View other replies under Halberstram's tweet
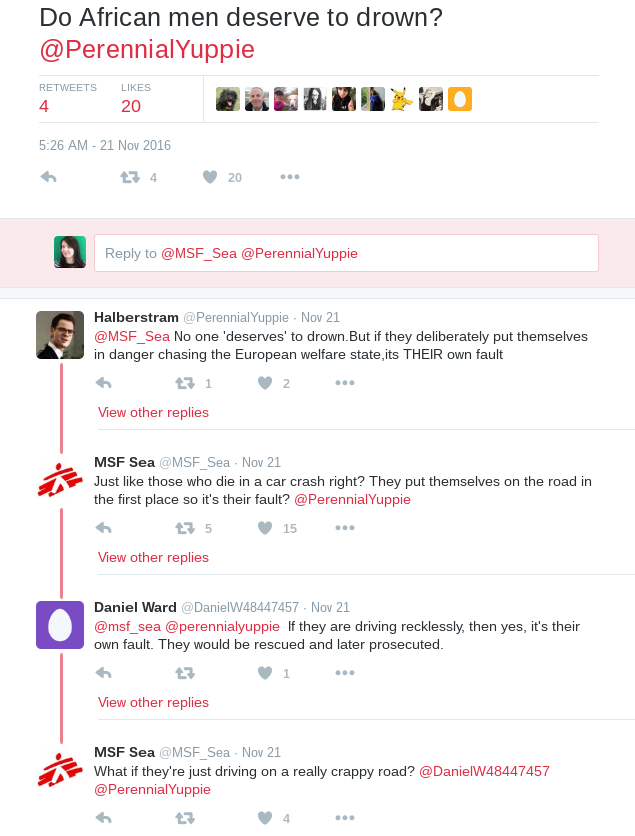This screenshot has width=635, height=836. 153,412
